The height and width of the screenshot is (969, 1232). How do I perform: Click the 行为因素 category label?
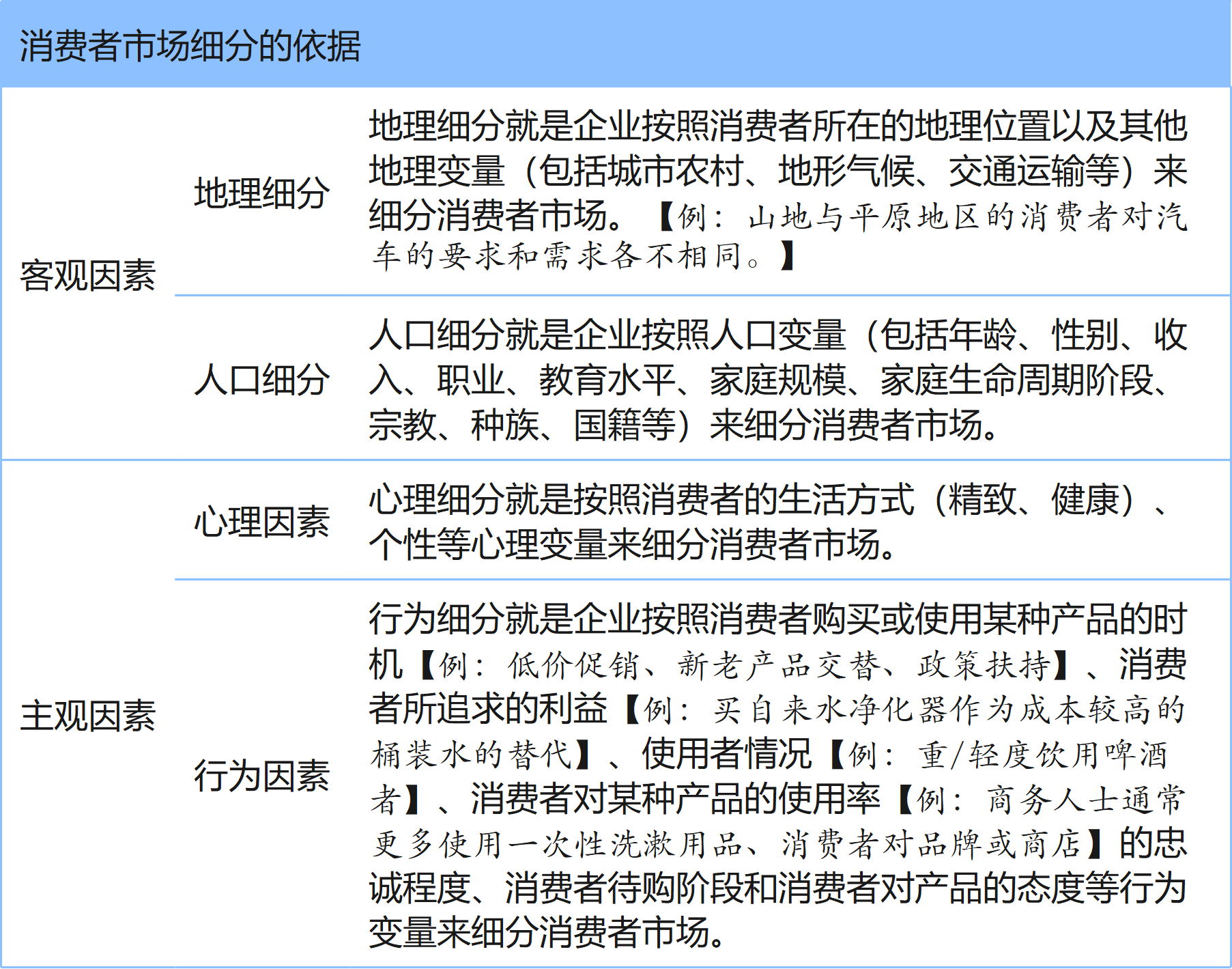click(261, 776)
